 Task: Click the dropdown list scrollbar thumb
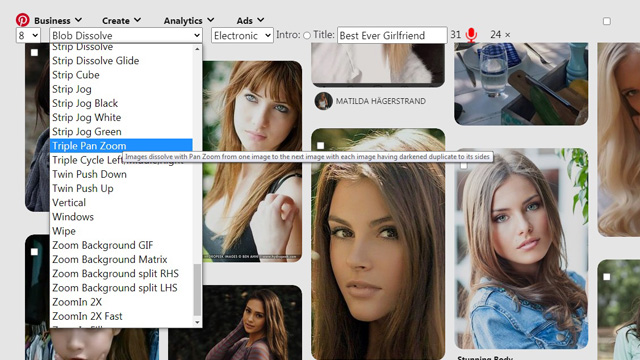(198, 290)
